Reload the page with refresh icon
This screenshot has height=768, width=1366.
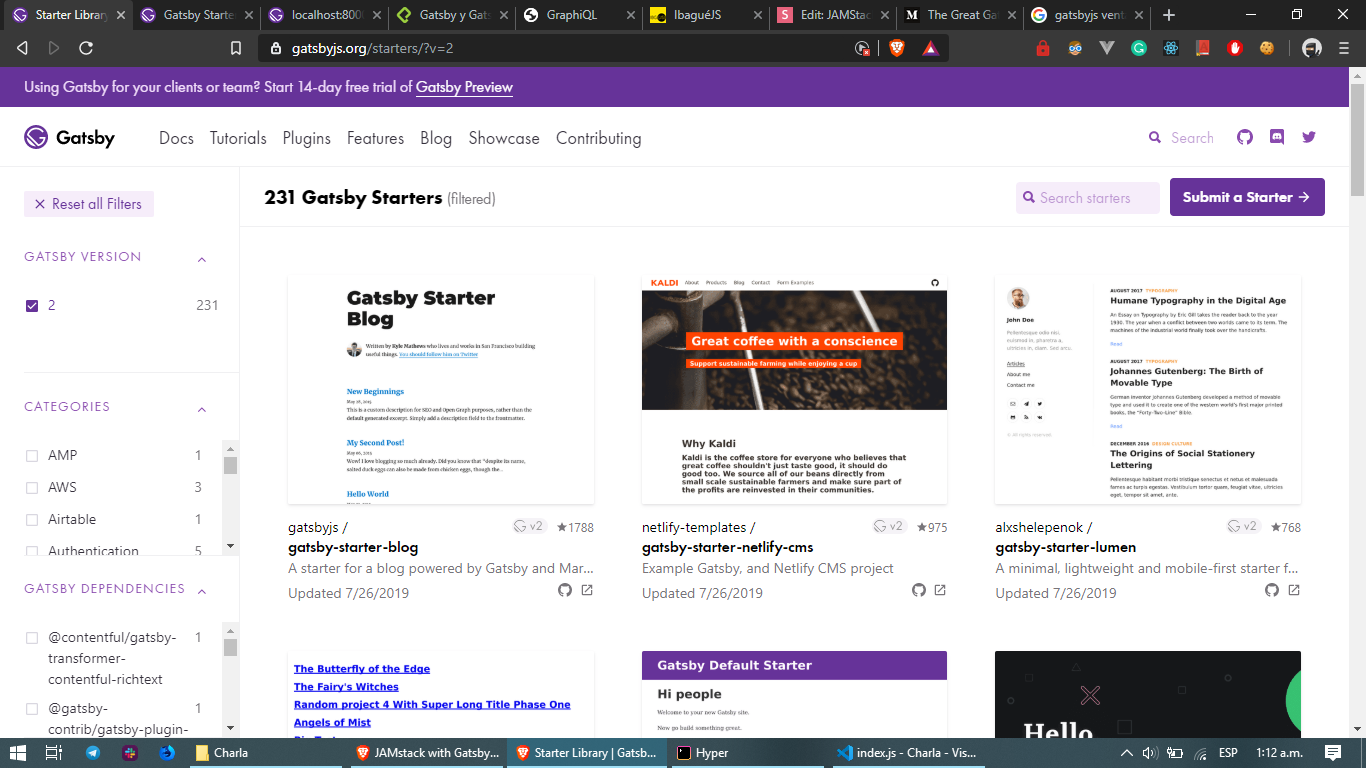86,48
